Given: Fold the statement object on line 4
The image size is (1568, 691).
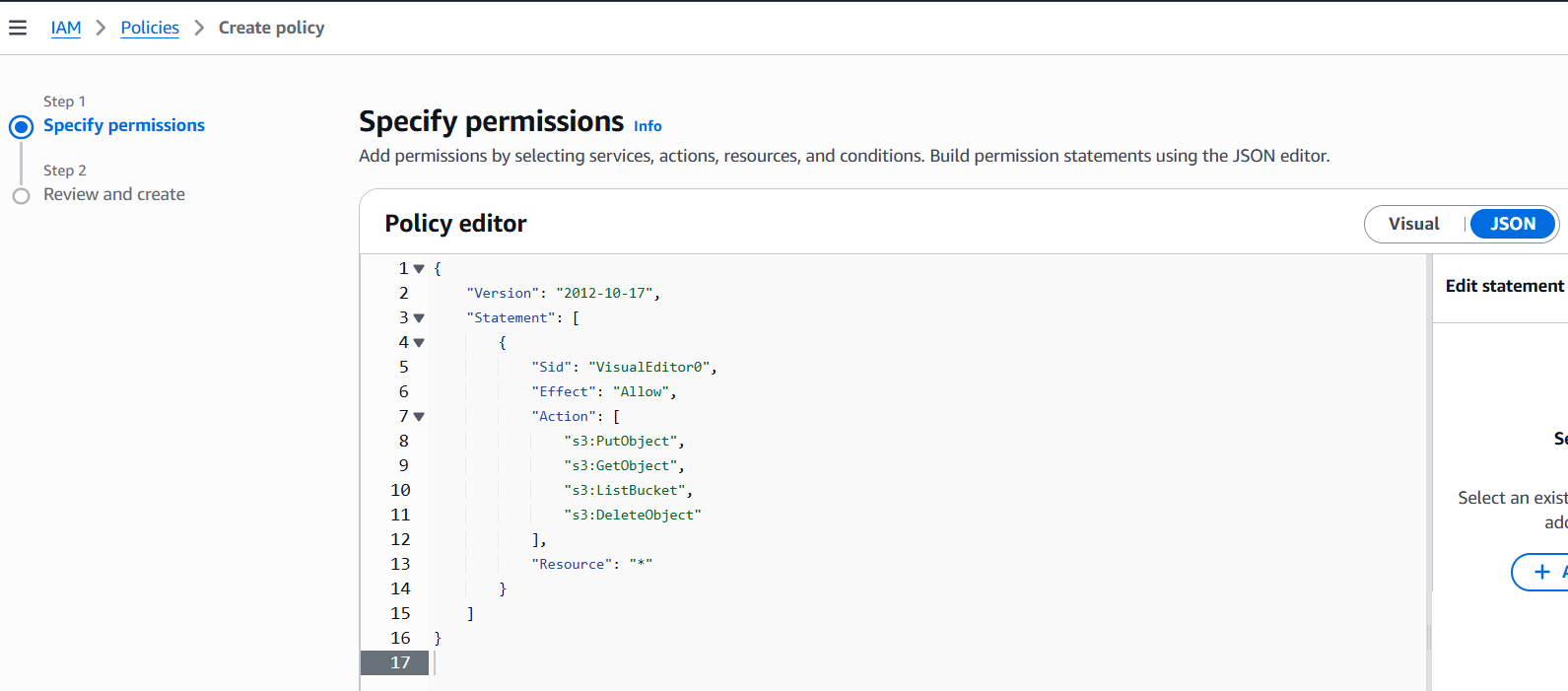Looking at the screenshot, I should click(x=419, y=343).
